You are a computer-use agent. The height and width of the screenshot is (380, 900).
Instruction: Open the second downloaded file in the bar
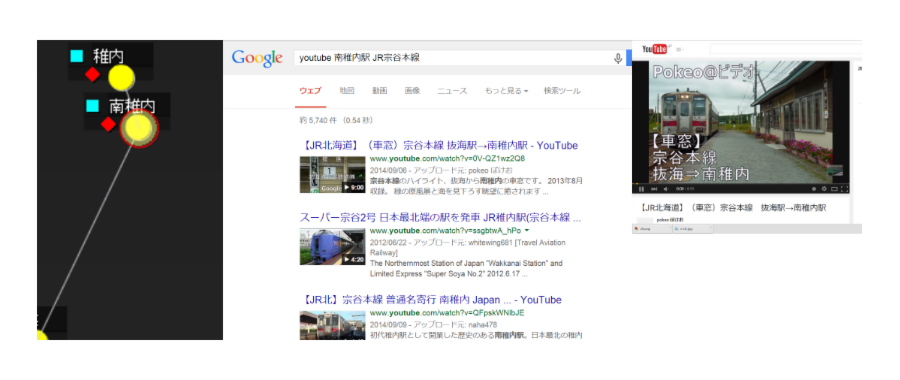pyautogui.click(x=693, y=228)
